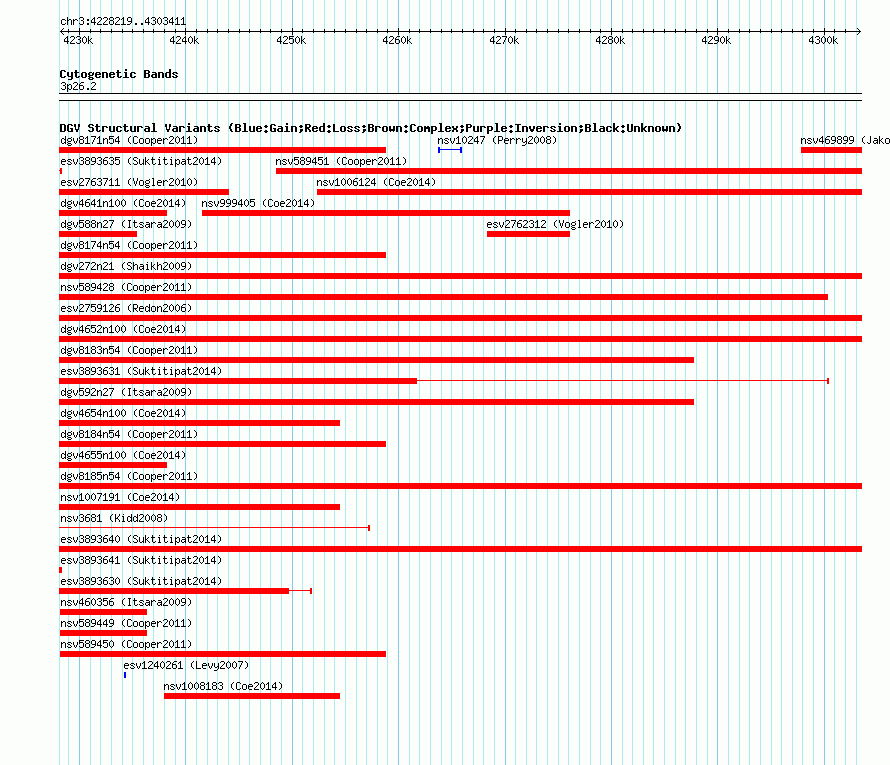Select nsv1008183 (Coe2014) label
Viewport: 890px width, 765px height.
[x=223, y=686]
